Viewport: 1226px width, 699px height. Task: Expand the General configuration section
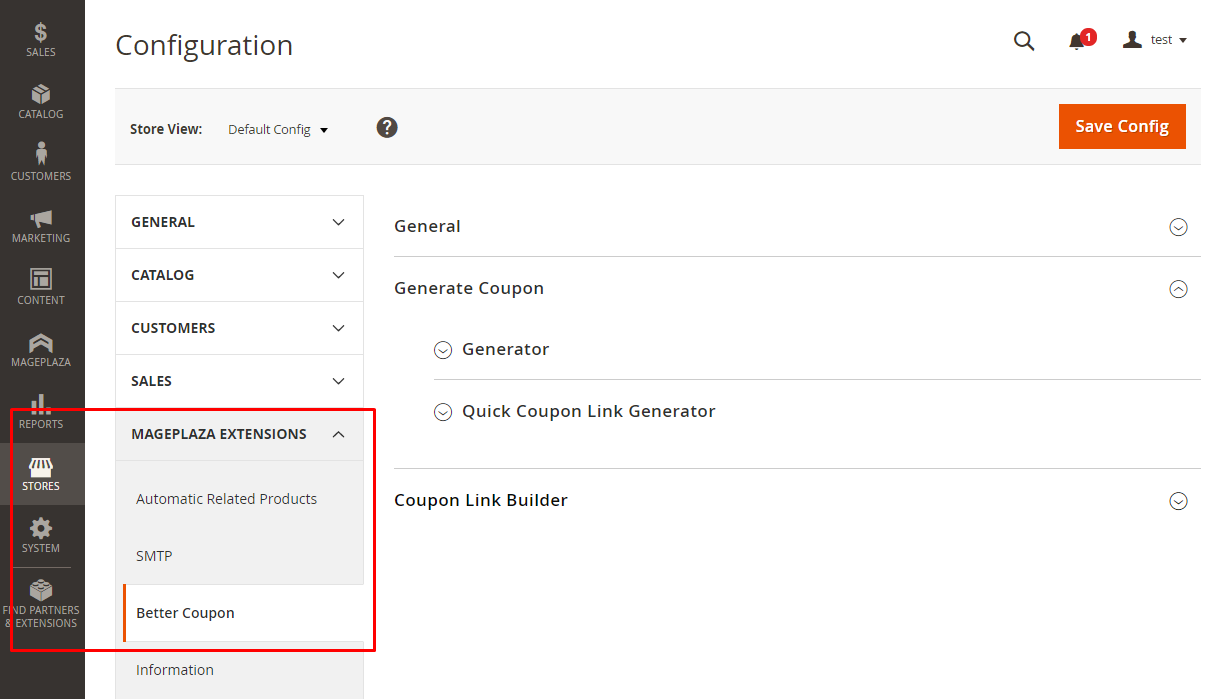click(x=1178, y=227)
